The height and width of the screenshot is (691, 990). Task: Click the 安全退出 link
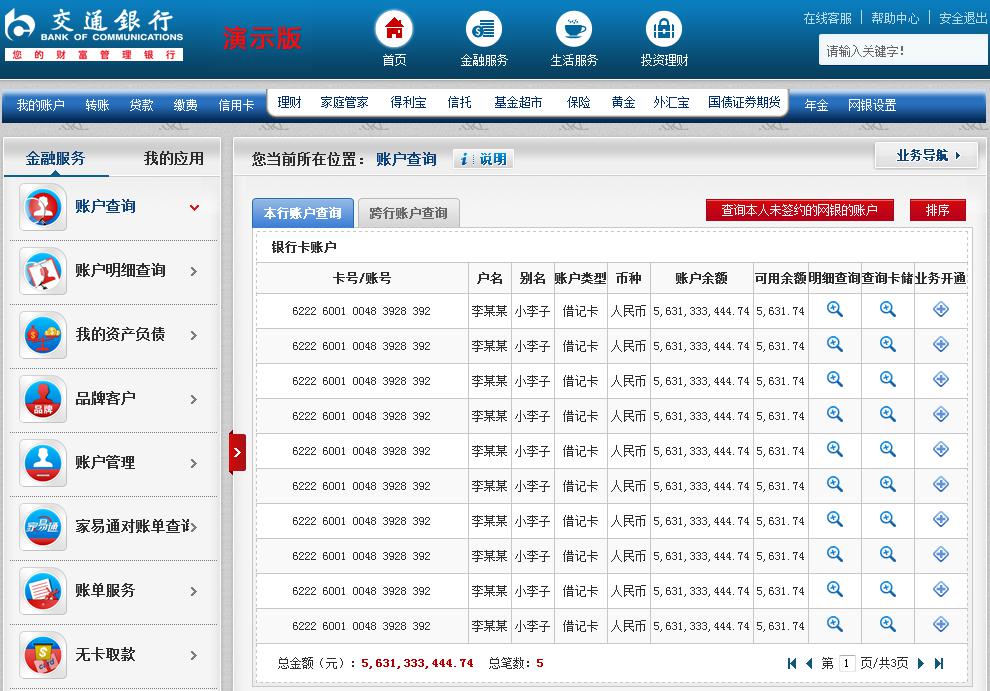[x=962, y=18]
